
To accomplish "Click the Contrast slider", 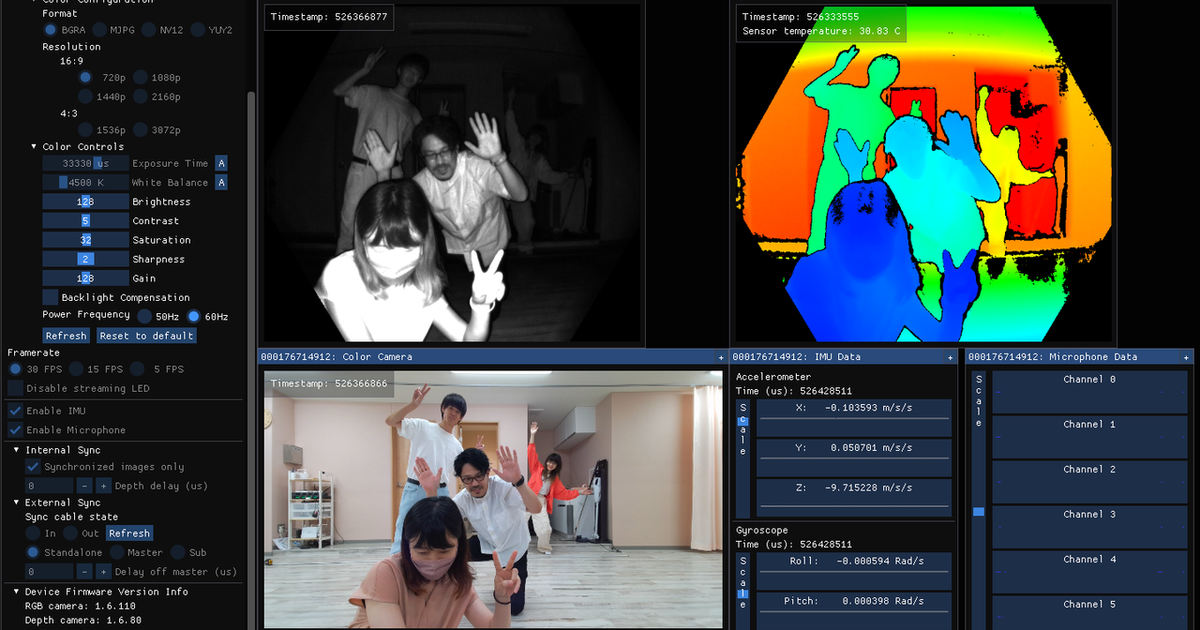I will click(x=85, y=221).
